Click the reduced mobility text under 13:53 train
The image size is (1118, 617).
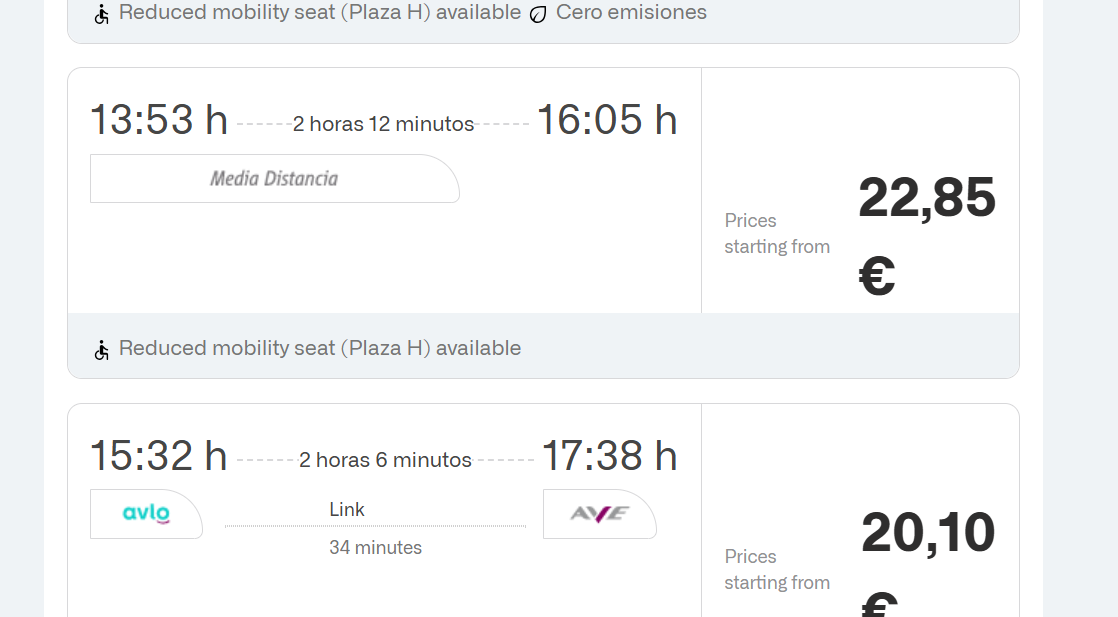320,348
